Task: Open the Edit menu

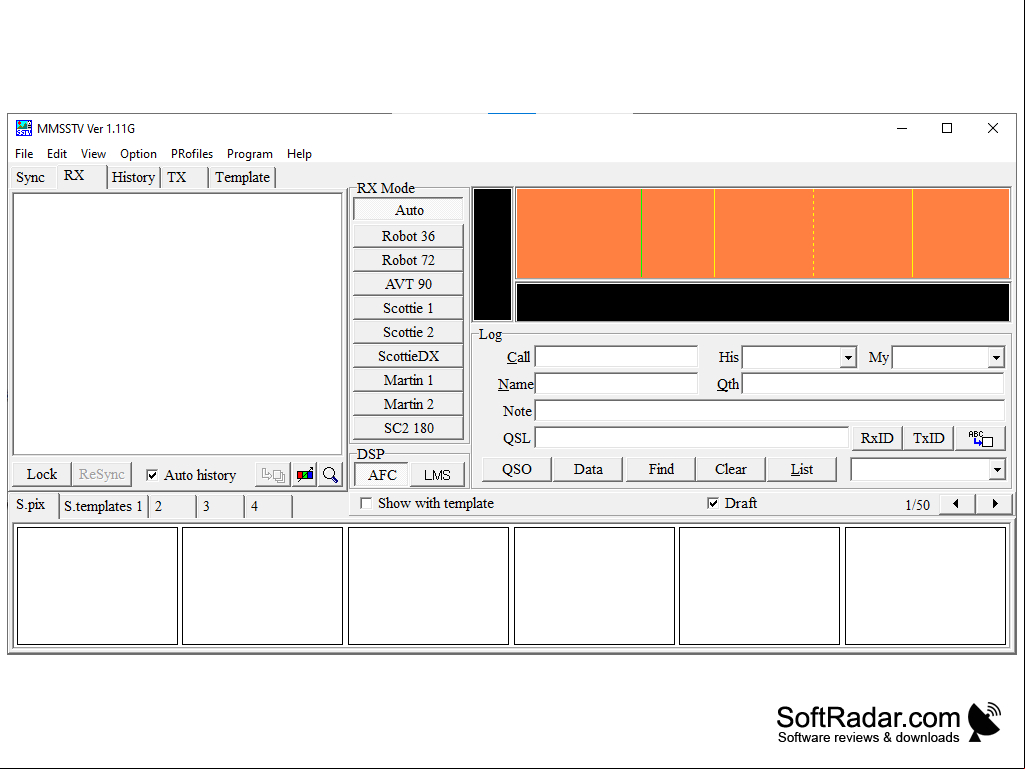Action: [x=57, y=154]
